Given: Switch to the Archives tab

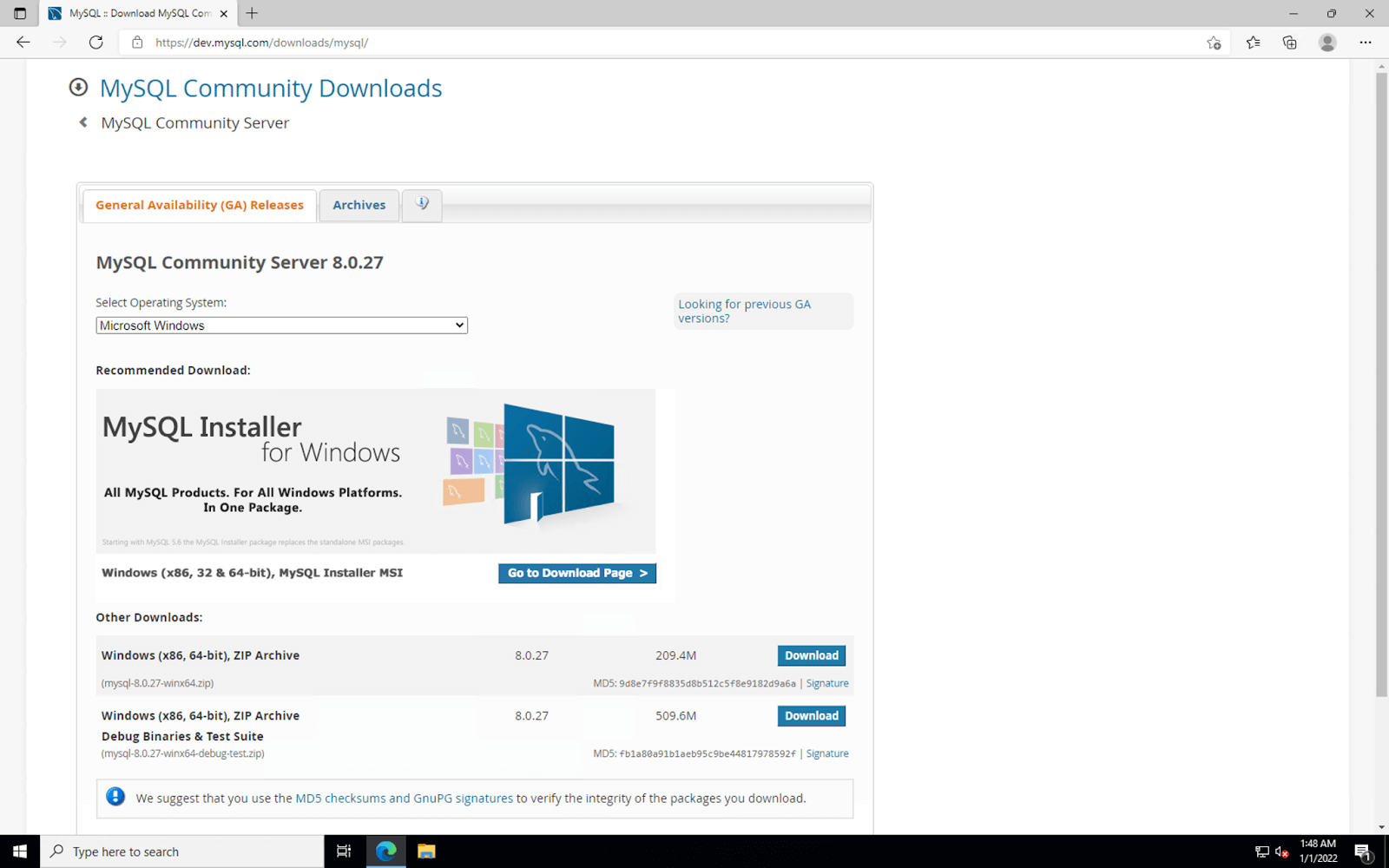Looking at the screenshot, I should [x=359, y=205].
